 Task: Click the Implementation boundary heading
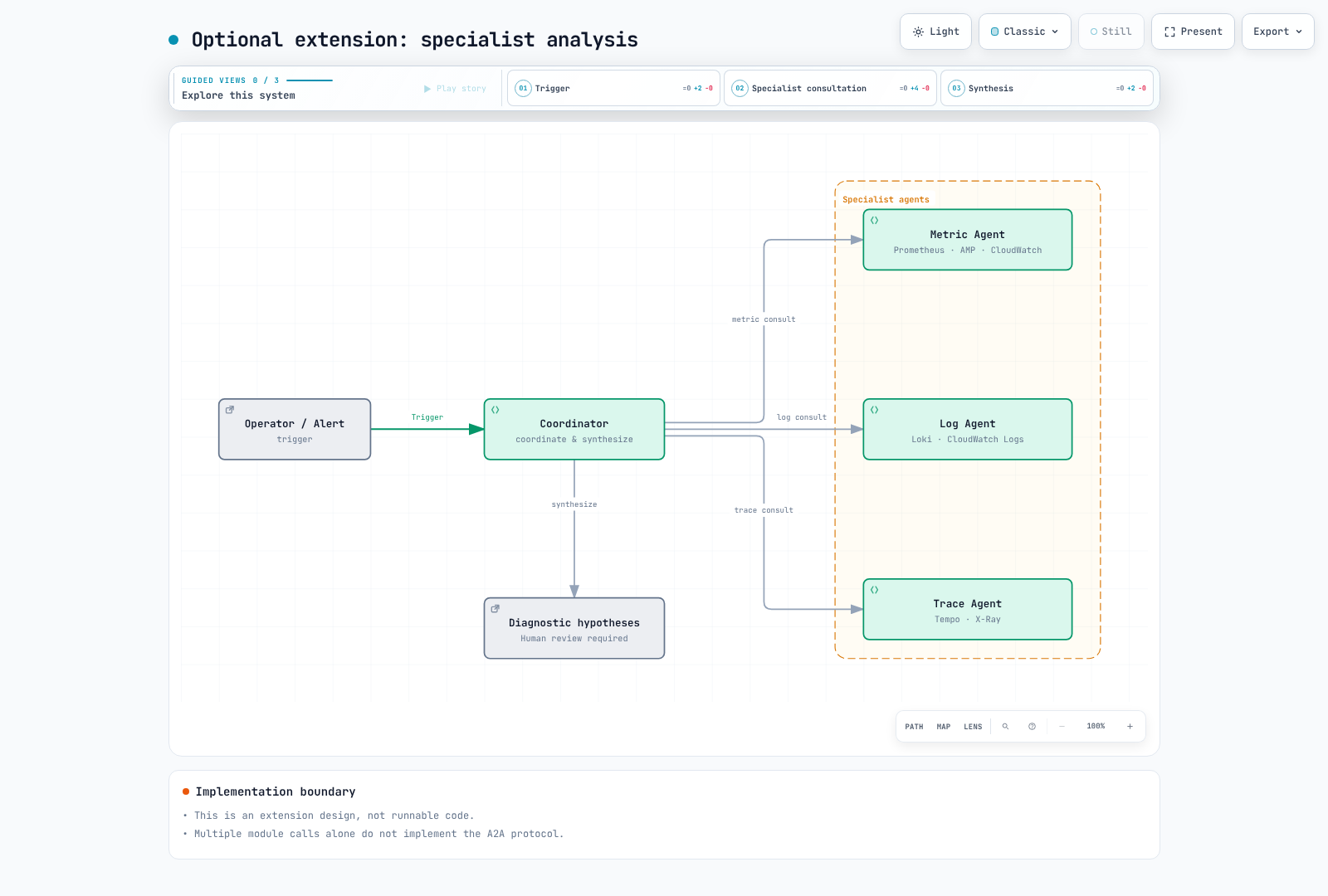[276, 791]
